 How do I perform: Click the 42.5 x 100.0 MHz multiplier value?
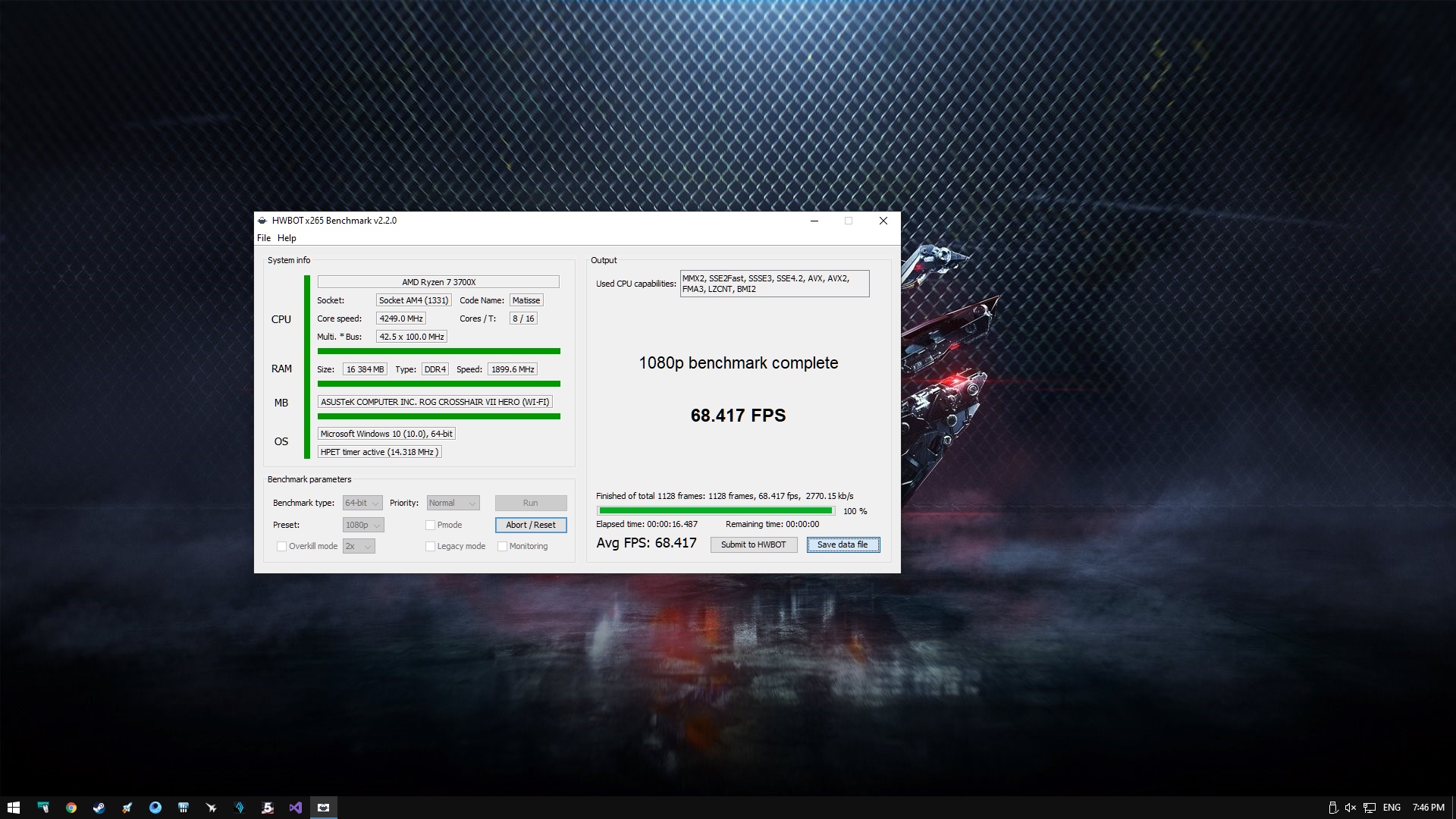(x=412, y=337)
